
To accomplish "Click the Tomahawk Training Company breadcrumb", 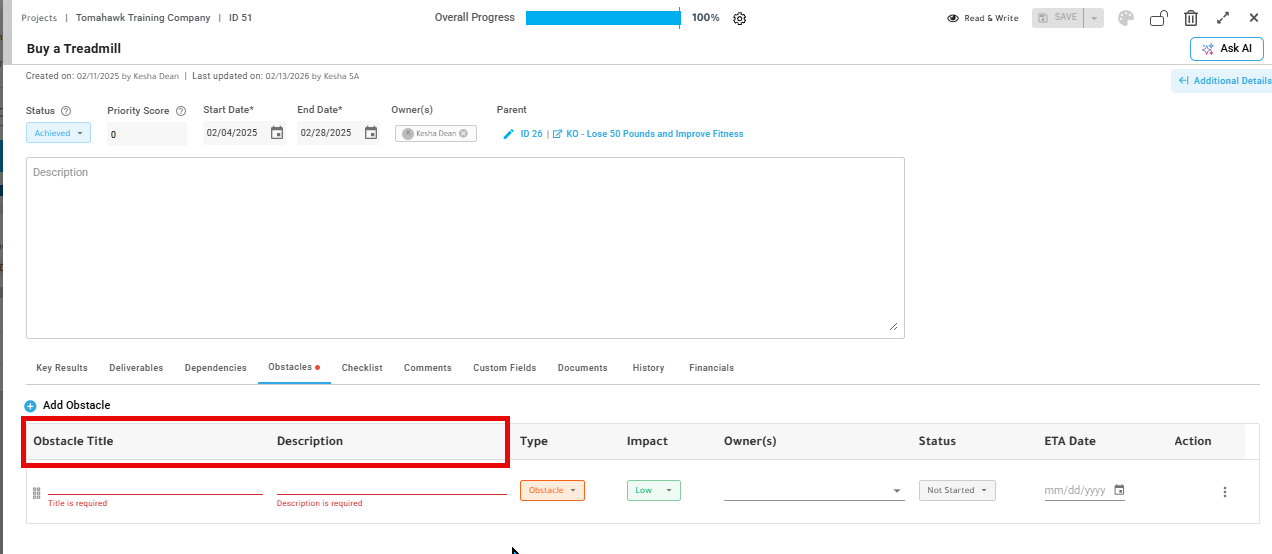I will 143,18.
